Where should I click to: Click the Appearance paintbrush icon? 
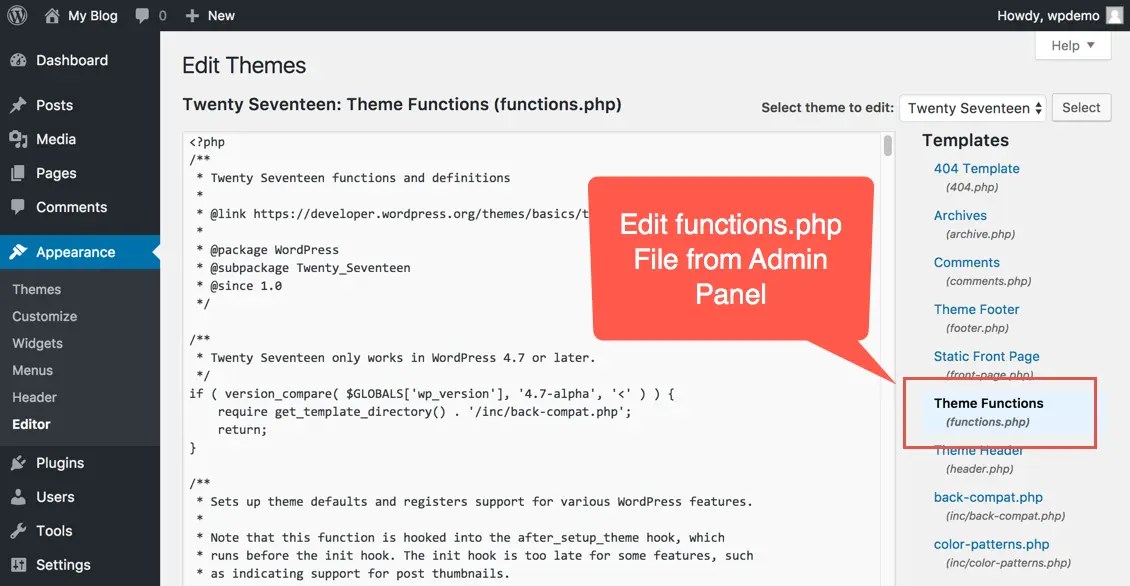[x=18, y=252]
